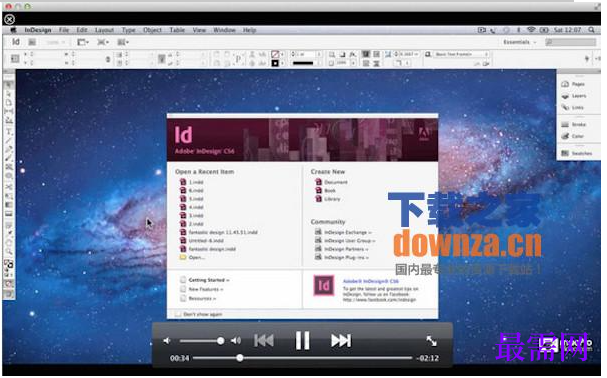This screenshot has width=607, height=378.
Task: Skip to next video track
Action: pyautogui.click(x=341, y=340)
